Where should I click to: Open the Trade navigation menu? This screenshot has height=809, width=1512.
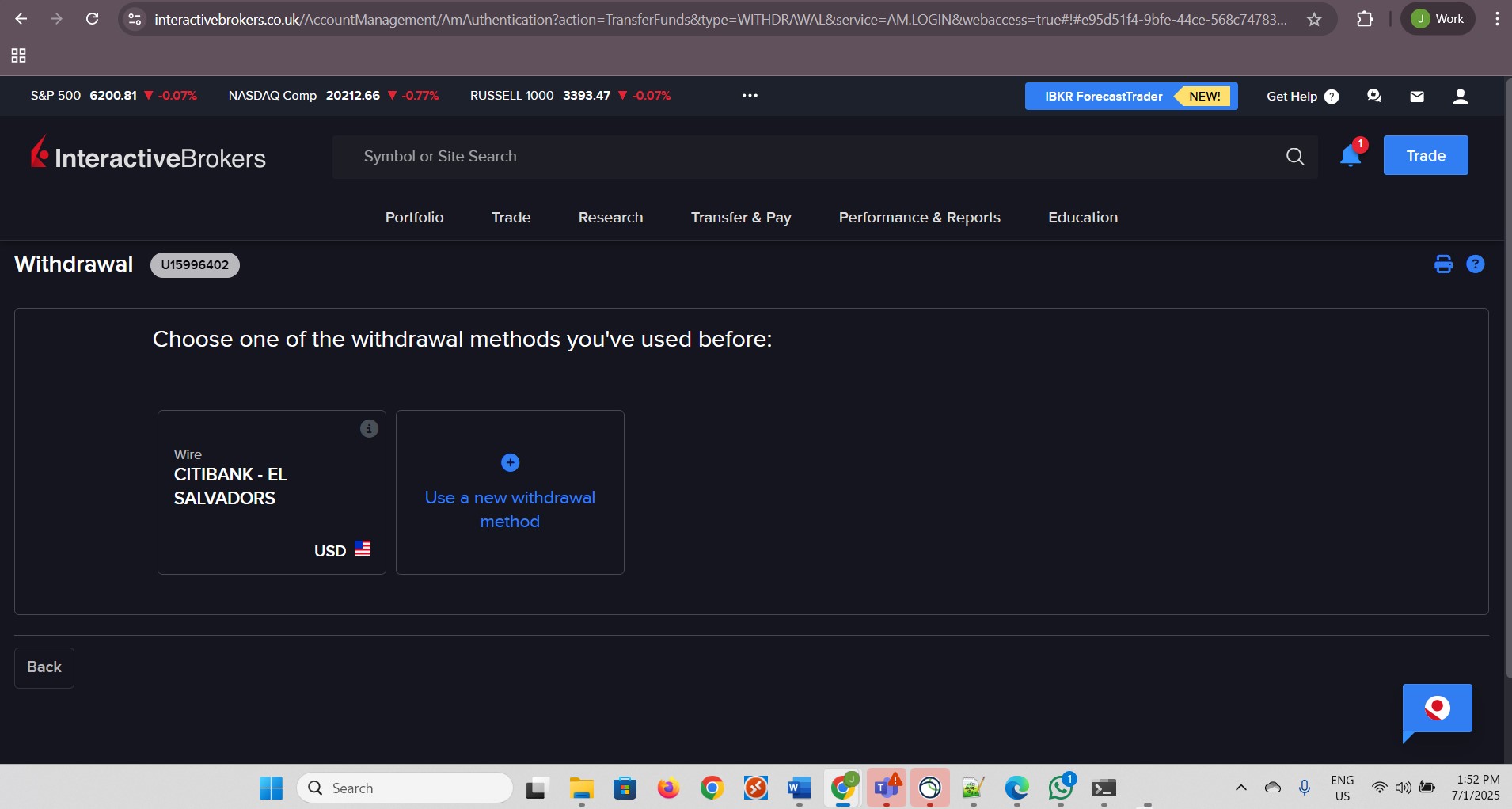coord(511,218)
